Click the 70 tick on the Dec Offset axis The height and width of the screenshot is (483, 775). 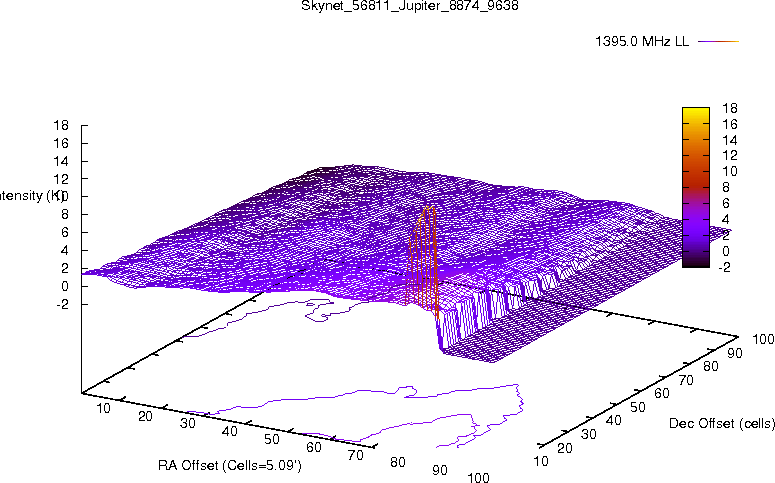[x=687, y=380]
